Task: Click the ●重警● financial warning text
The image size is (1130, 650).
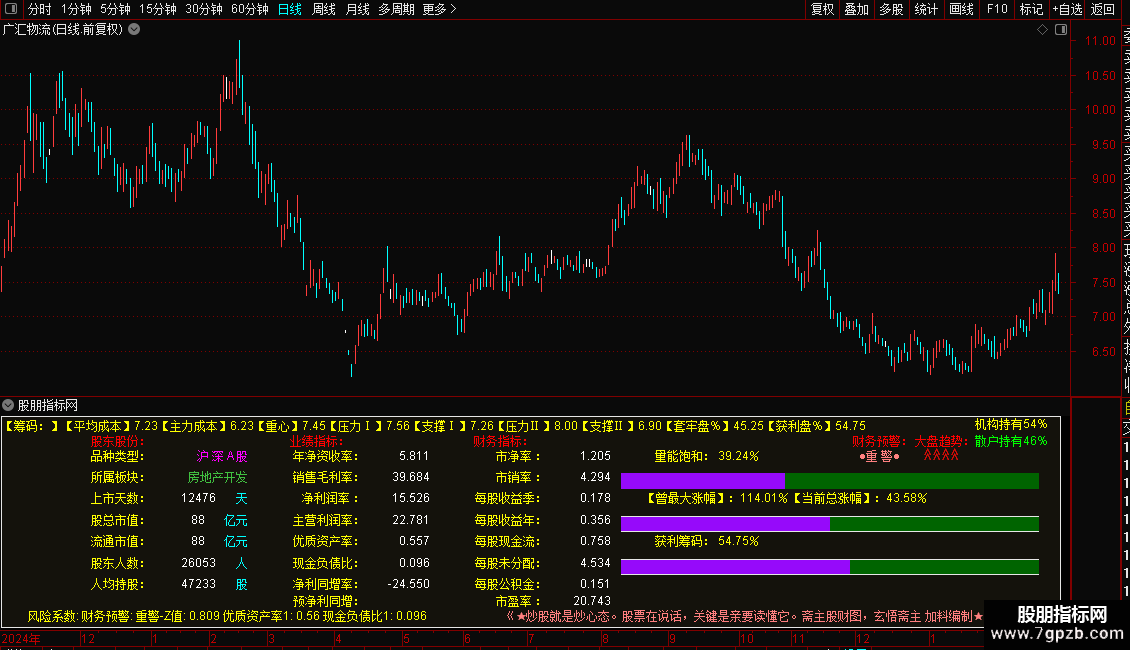Action: tap(879, 457)
